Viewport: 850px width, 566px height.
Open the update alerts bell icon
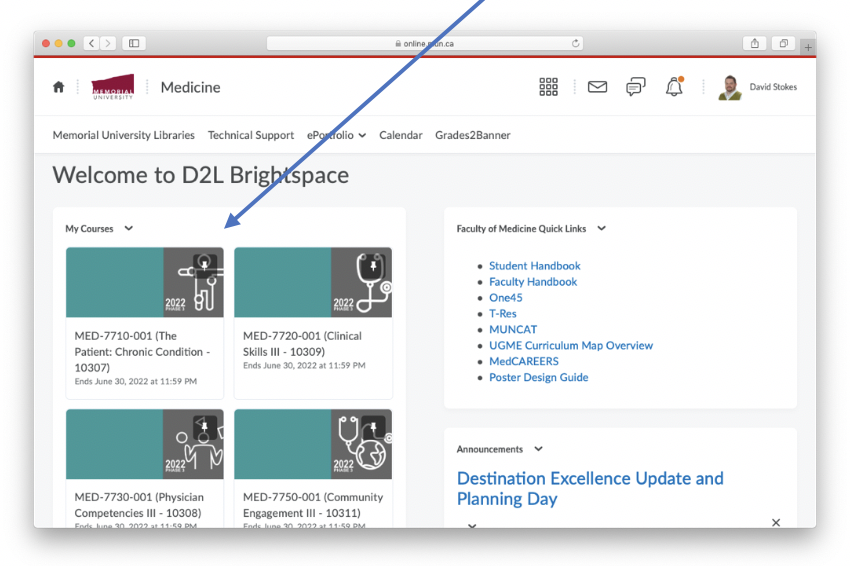[674, 87]
